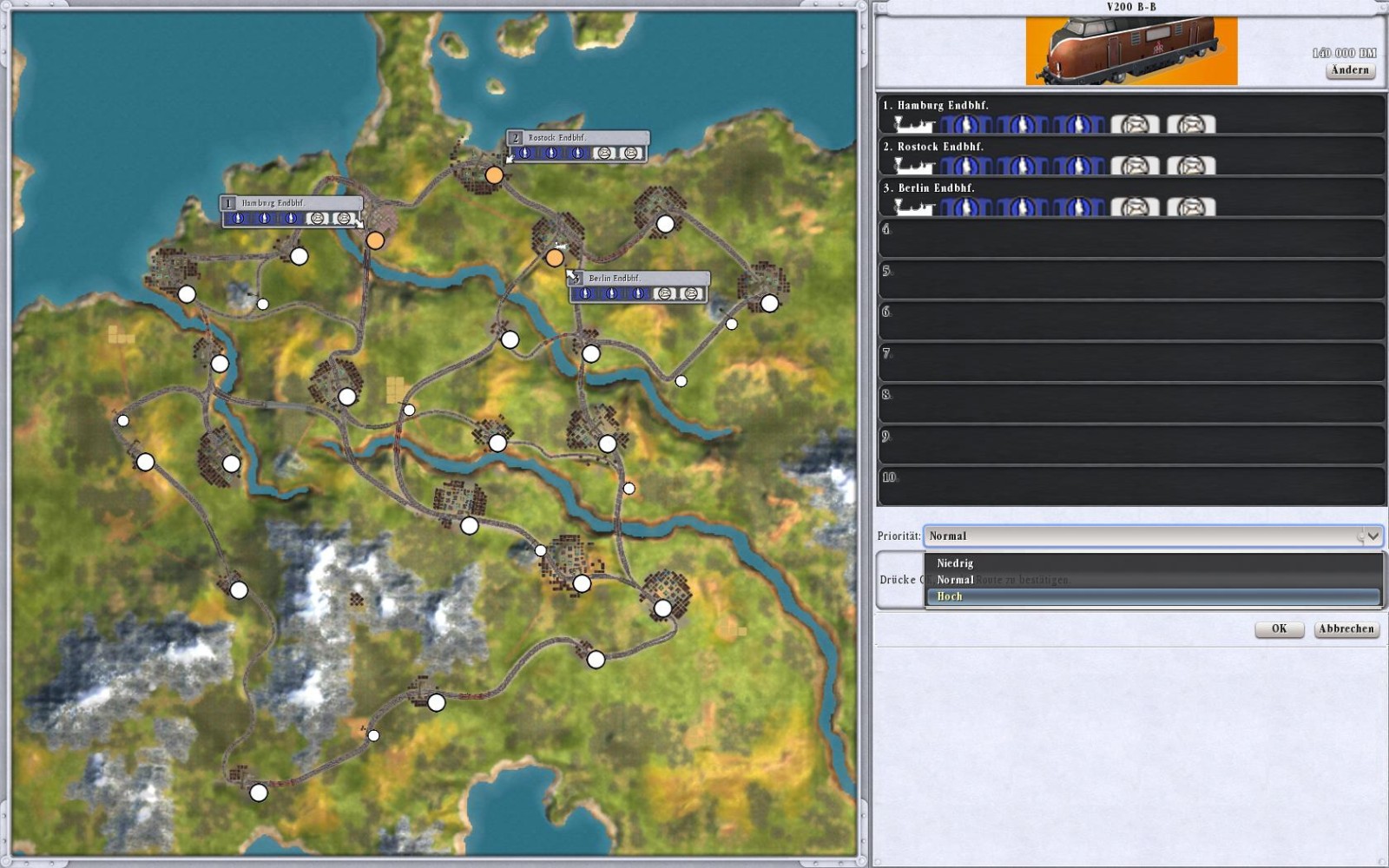The image size is (1389, 868).
Task: Click last mail car in Berlin list row
Action: tap(1190, 207)
